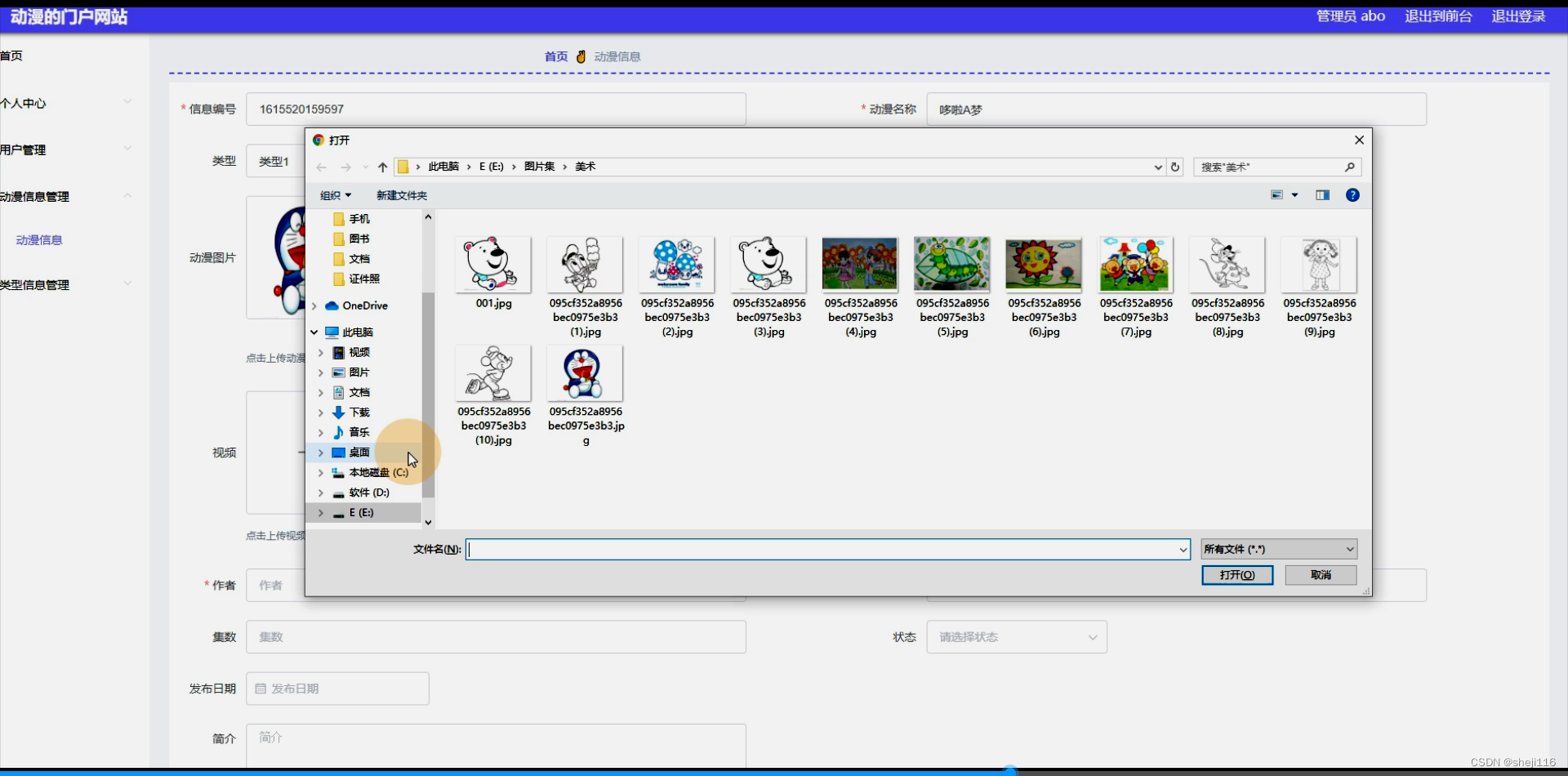The width and height of the screenshot is (1568, 776).
Task: Select the (9).jpg girl sketch
Action: 1319,286
